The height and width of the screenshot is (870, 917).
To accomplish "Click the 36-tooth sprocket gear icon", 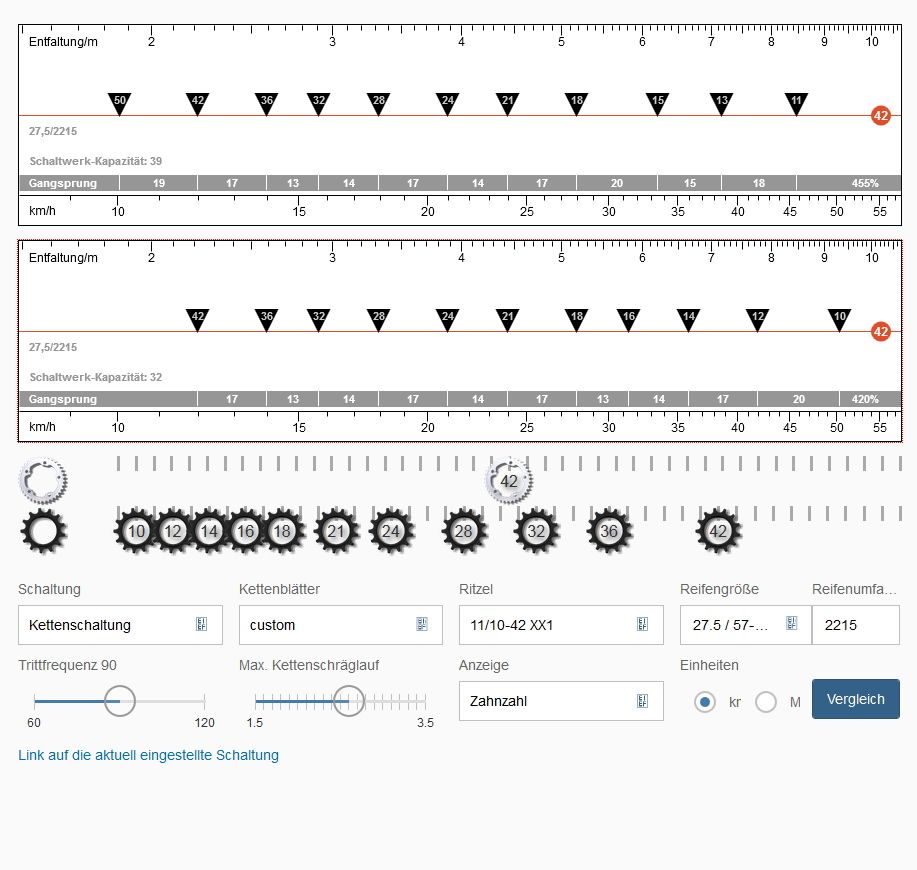I will coord(609,531).
